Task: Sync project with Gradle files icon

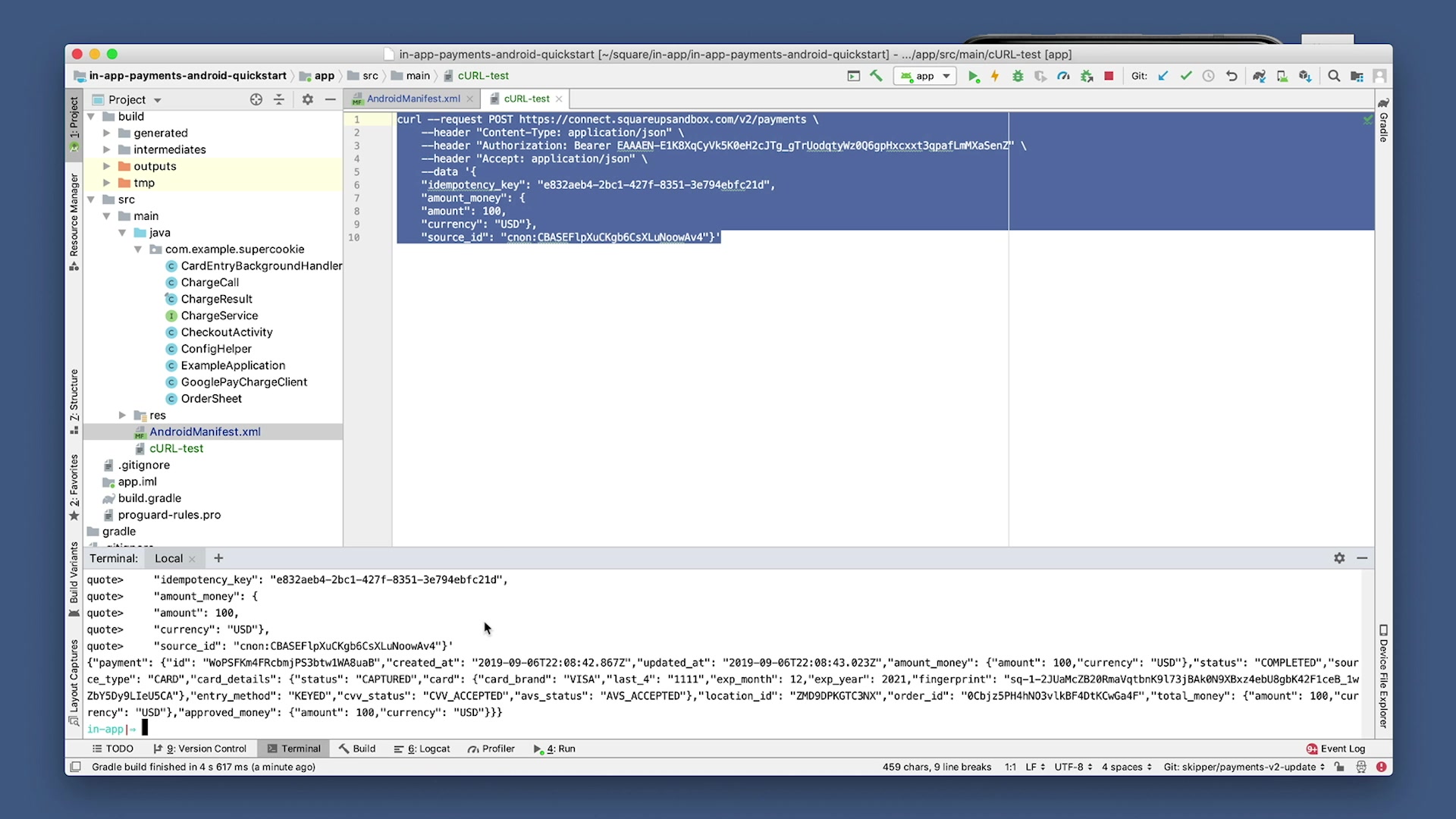Action: click(1259, 76)
